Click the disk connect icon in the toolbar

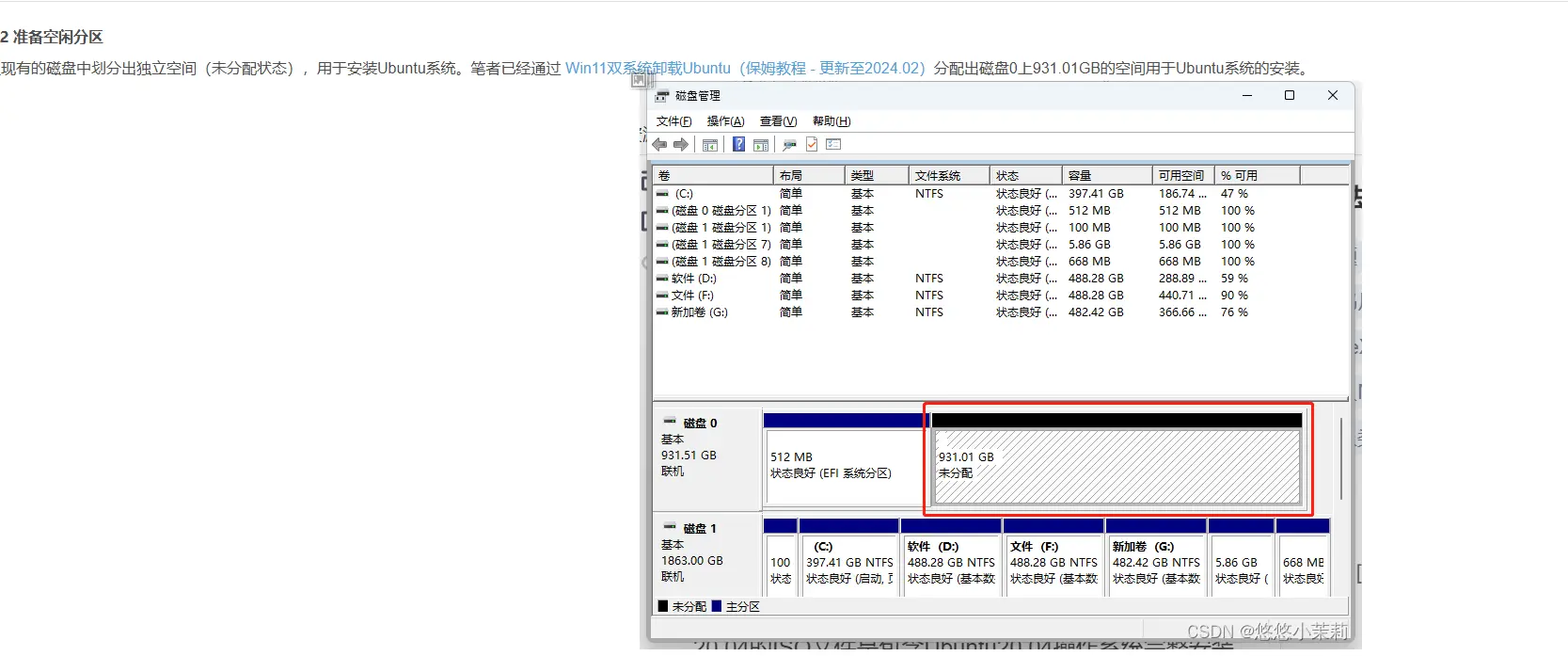pos(789,145)
